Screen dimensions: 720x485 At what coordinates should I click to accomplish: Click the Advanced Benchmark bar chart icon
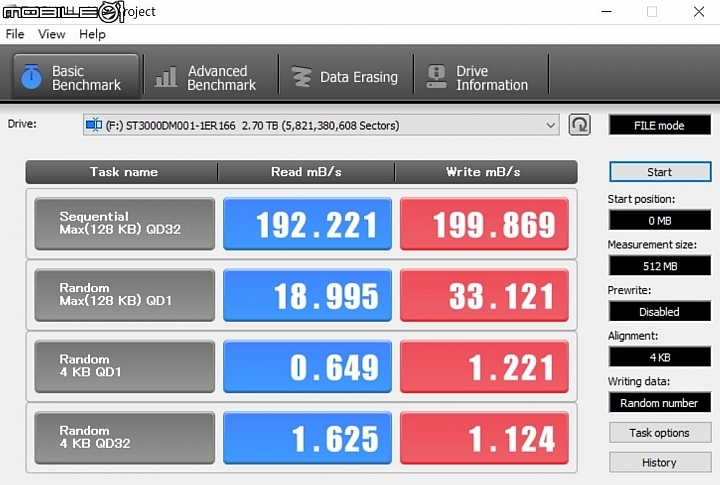[x=165, y=77]
